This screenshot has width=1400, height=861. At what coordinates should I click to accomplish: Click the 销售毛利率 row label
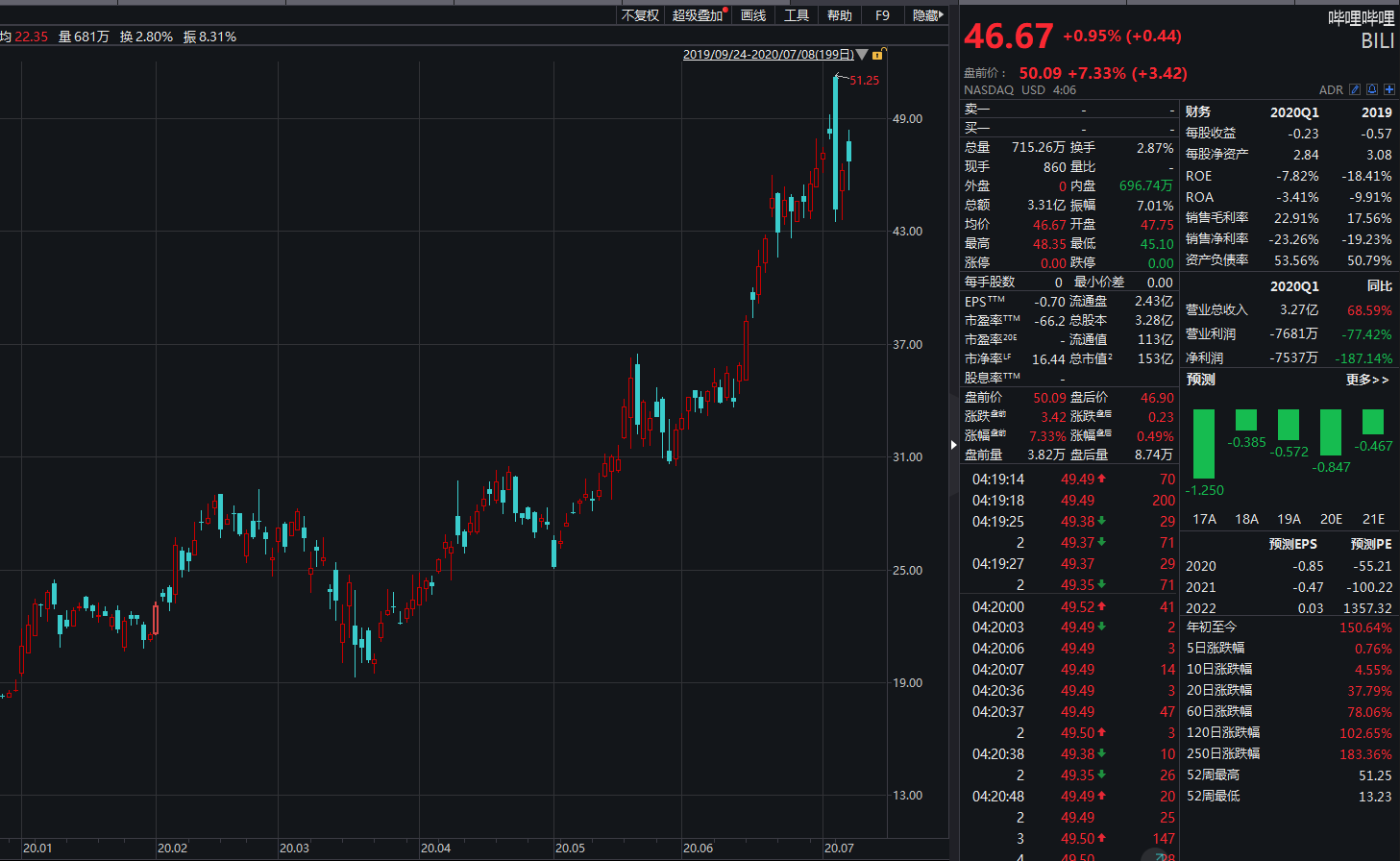point(1217,217)
